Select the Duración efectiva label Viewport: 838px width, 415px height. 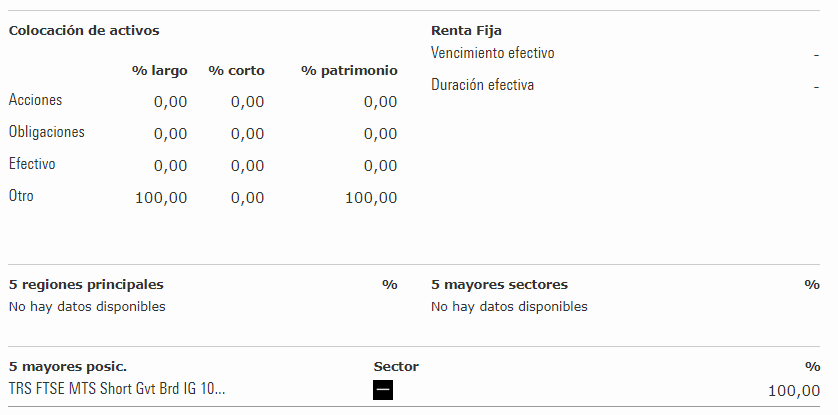(x=482, y=85)
